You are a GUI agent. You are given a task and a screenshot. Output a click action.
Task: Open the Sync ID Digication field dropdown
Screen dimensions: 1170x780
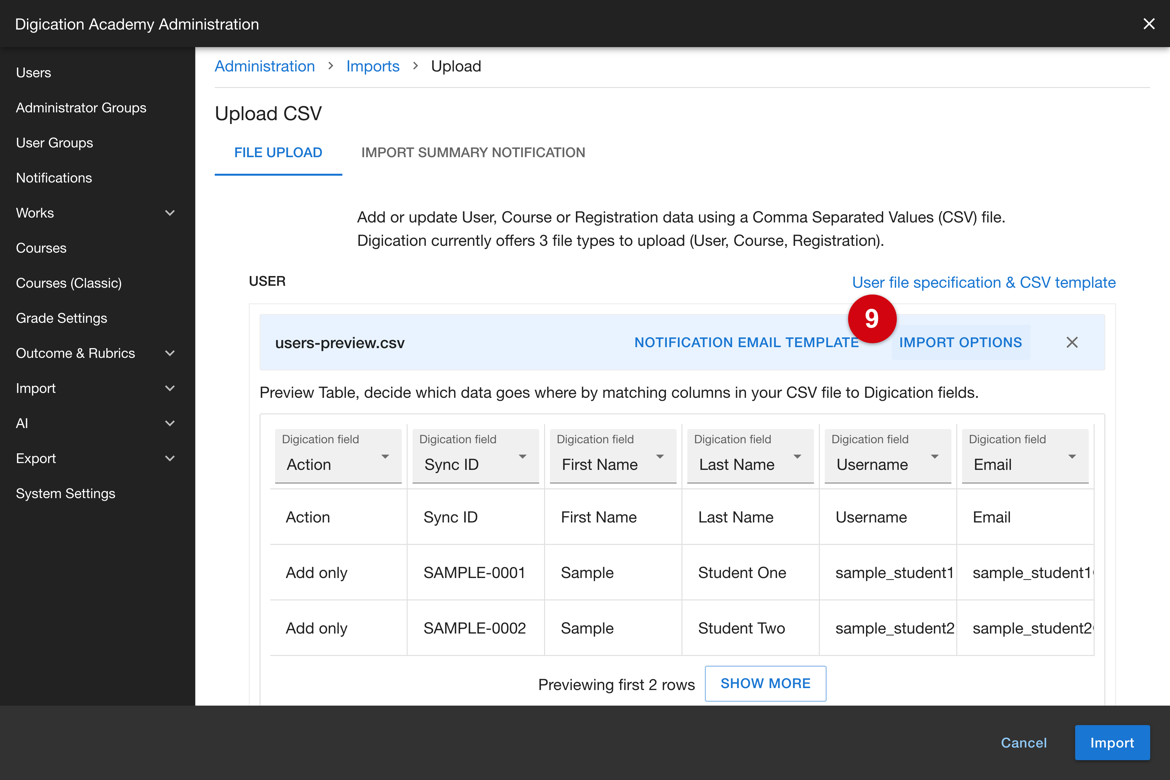[475, 456]
